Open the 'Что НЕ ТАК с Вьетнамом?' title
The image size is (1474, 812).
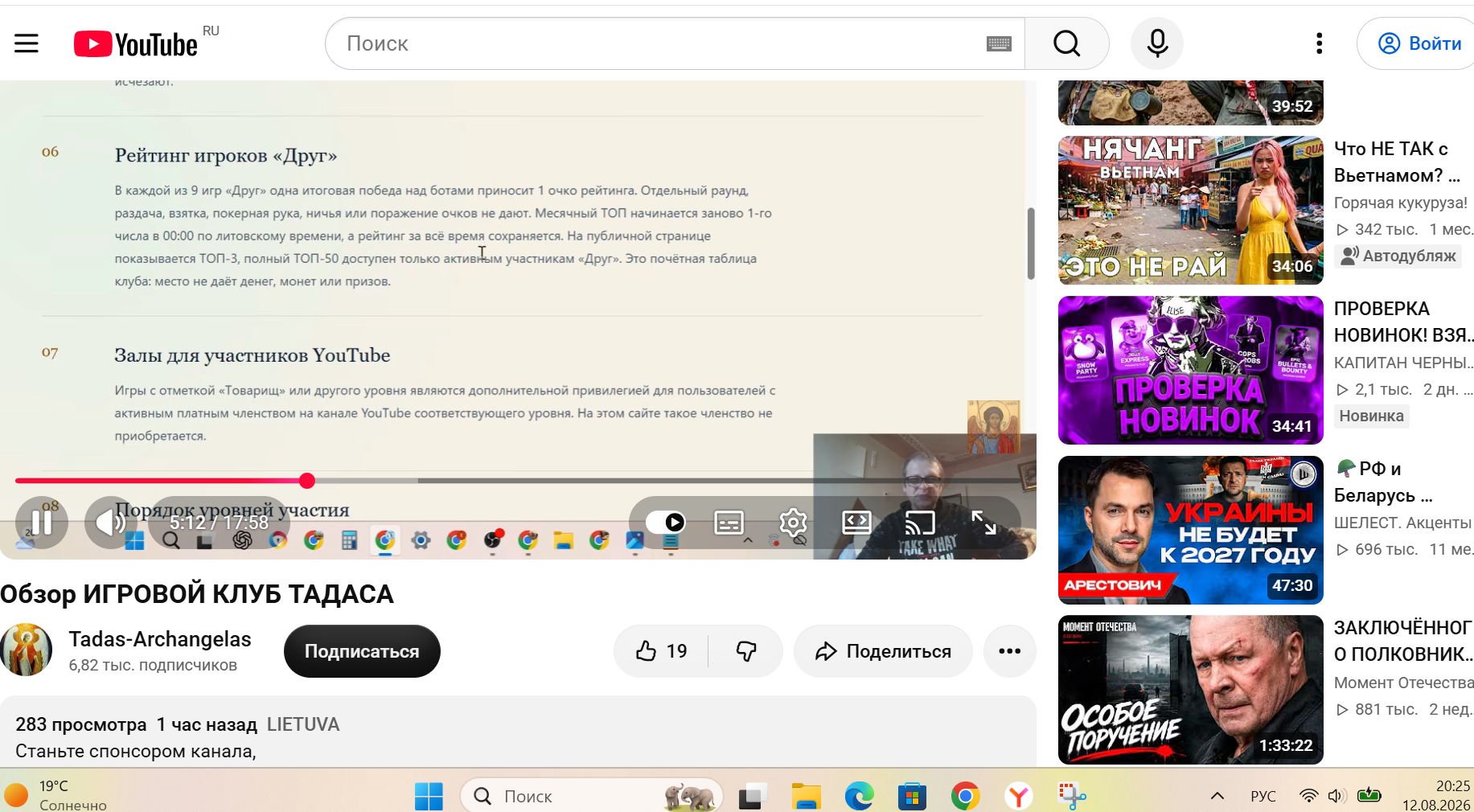coord(1398,162)
